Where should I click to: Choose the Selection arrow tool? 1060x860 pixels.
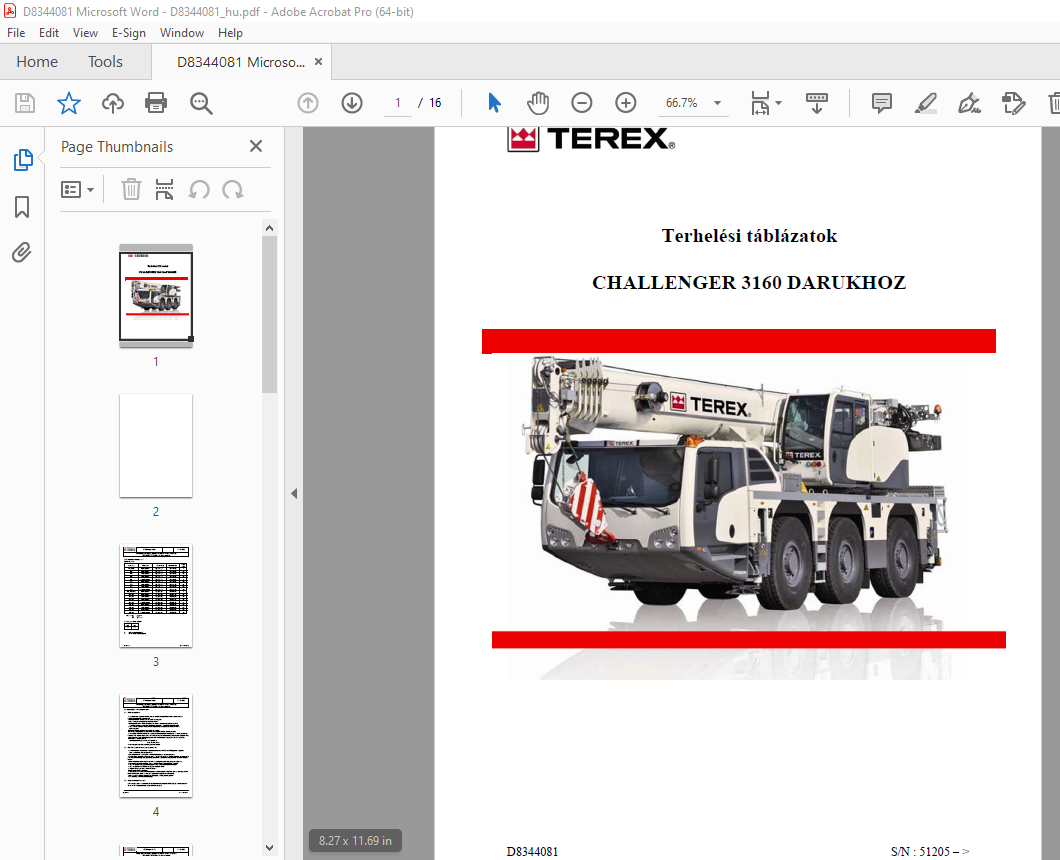[x=494, y=103]
